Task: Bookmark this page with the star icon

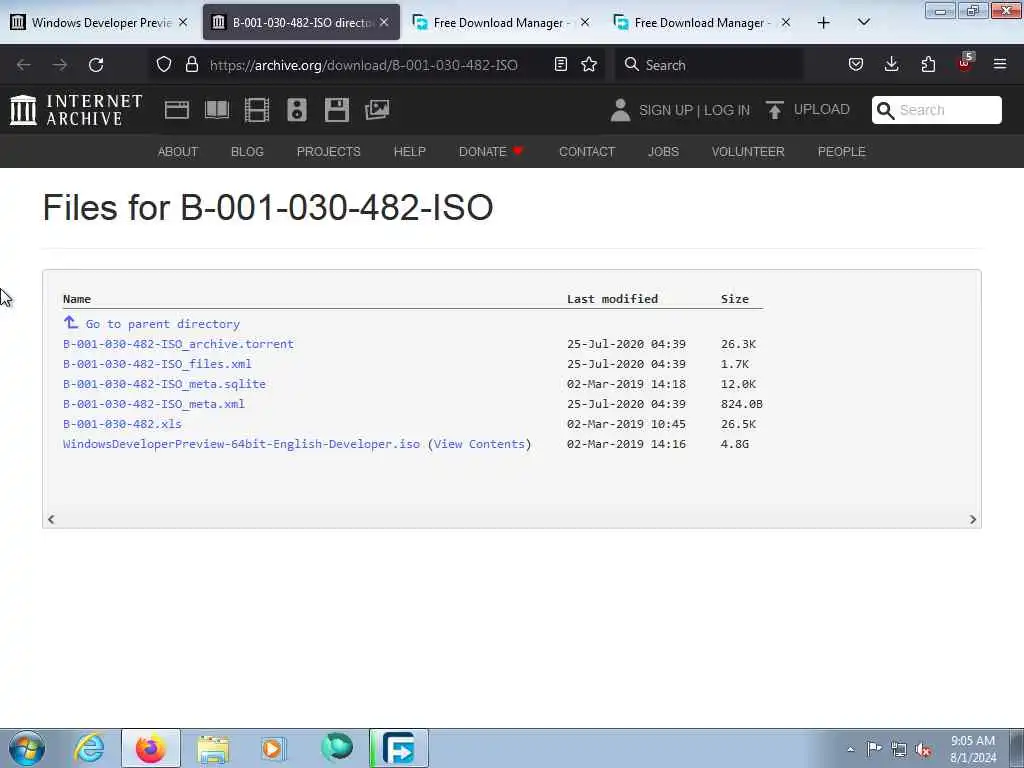Action: pos(589,64)
